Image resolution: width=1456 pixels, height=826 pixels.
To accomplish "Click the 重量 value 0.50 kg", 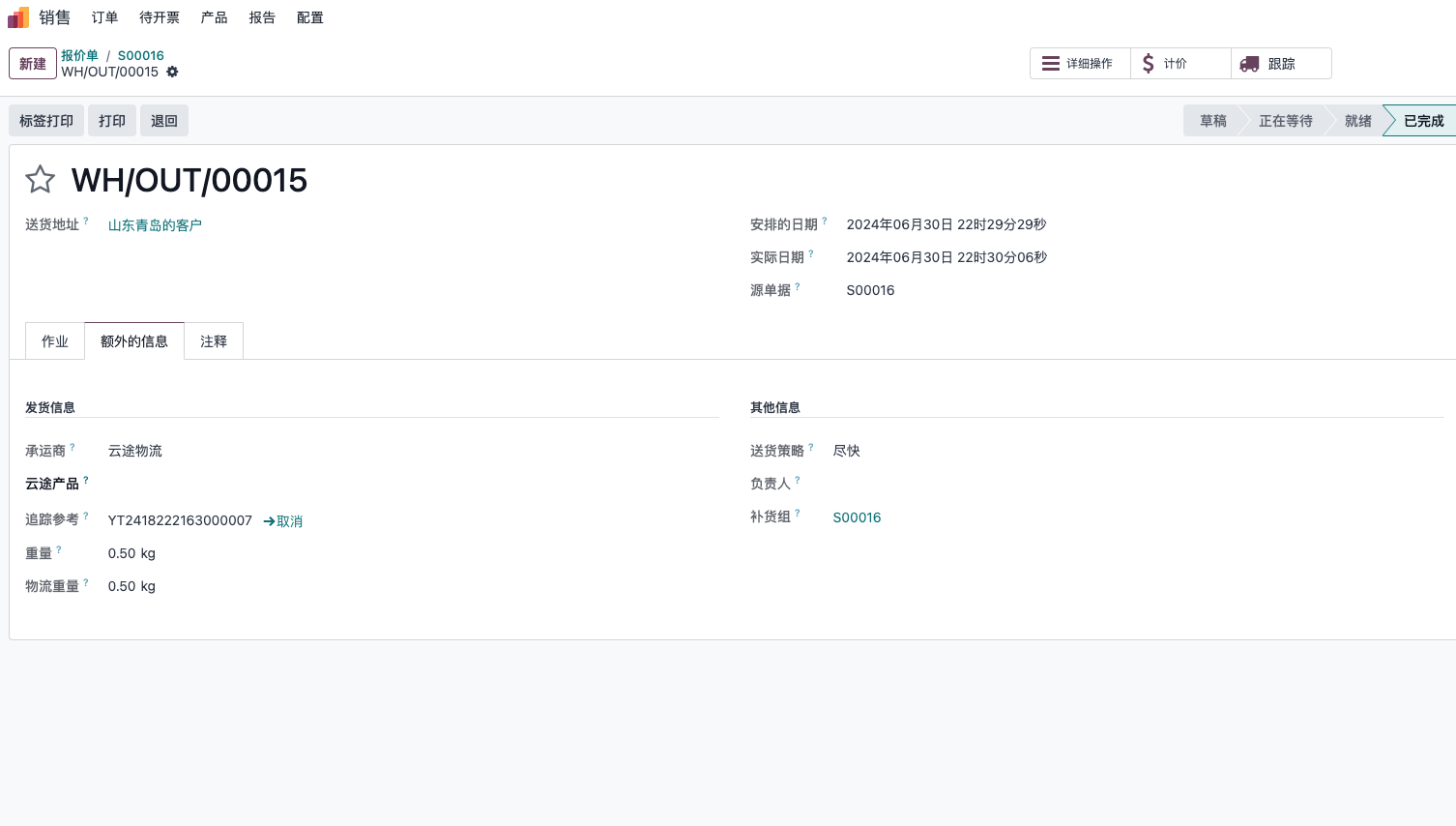I will click(131, 553).
